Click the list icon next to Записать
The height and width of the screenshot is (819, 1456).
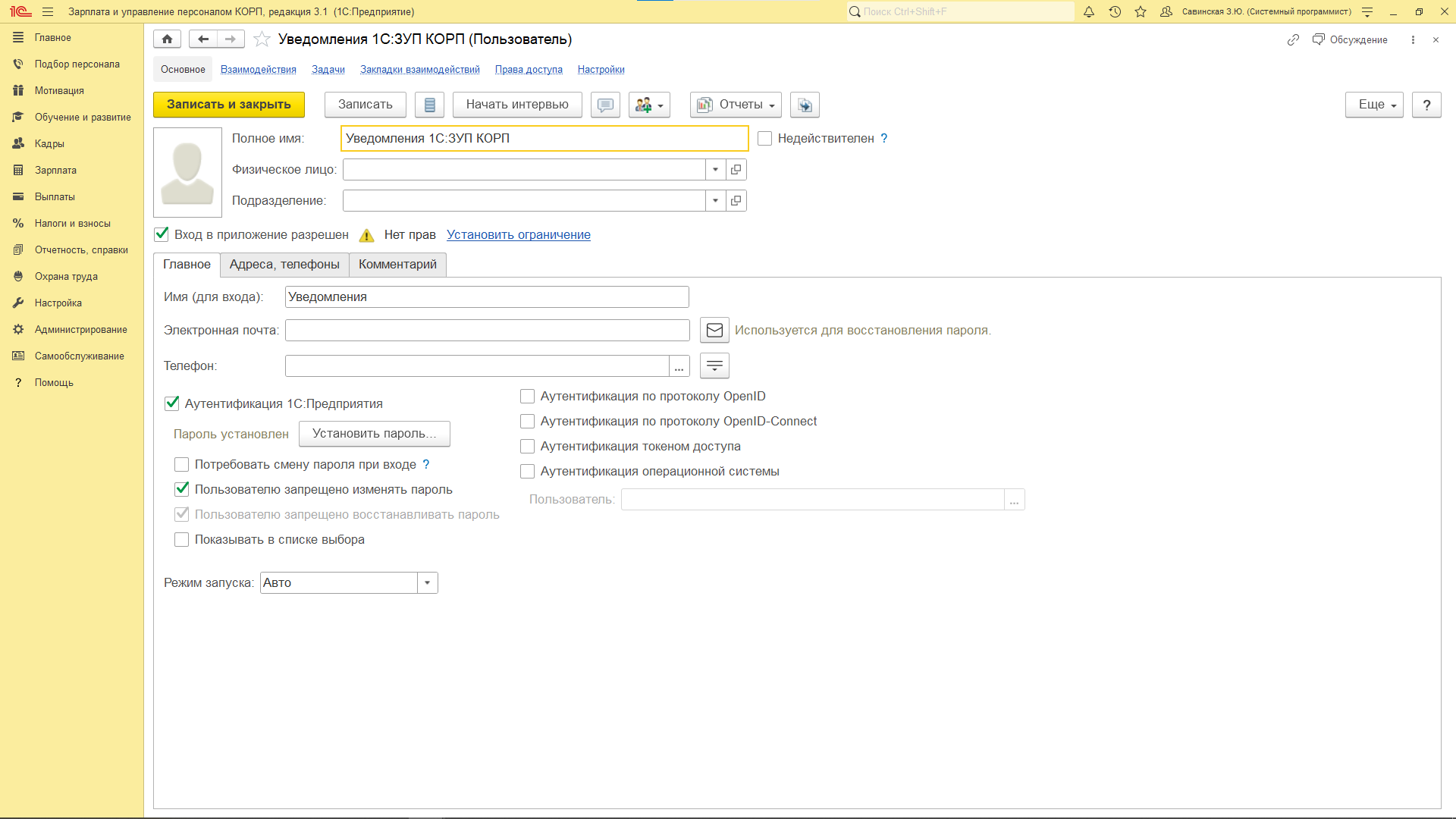click(x=429, y=105)
